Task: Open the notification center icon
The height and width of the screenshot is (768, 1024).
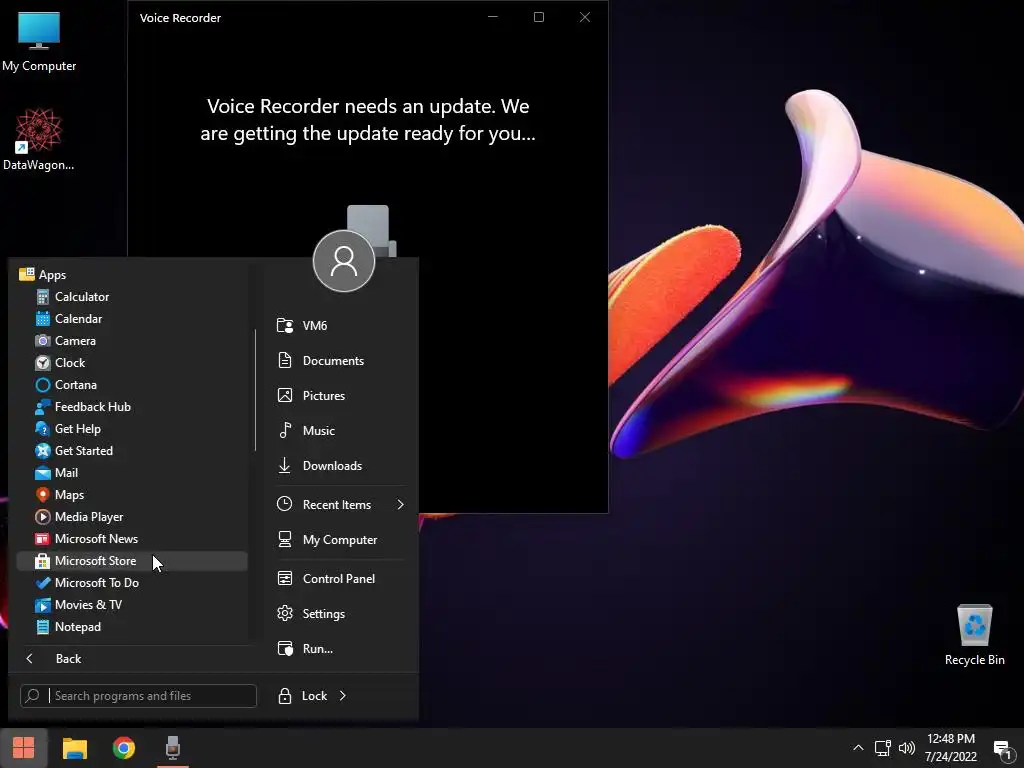Action: click(1002, 748)
